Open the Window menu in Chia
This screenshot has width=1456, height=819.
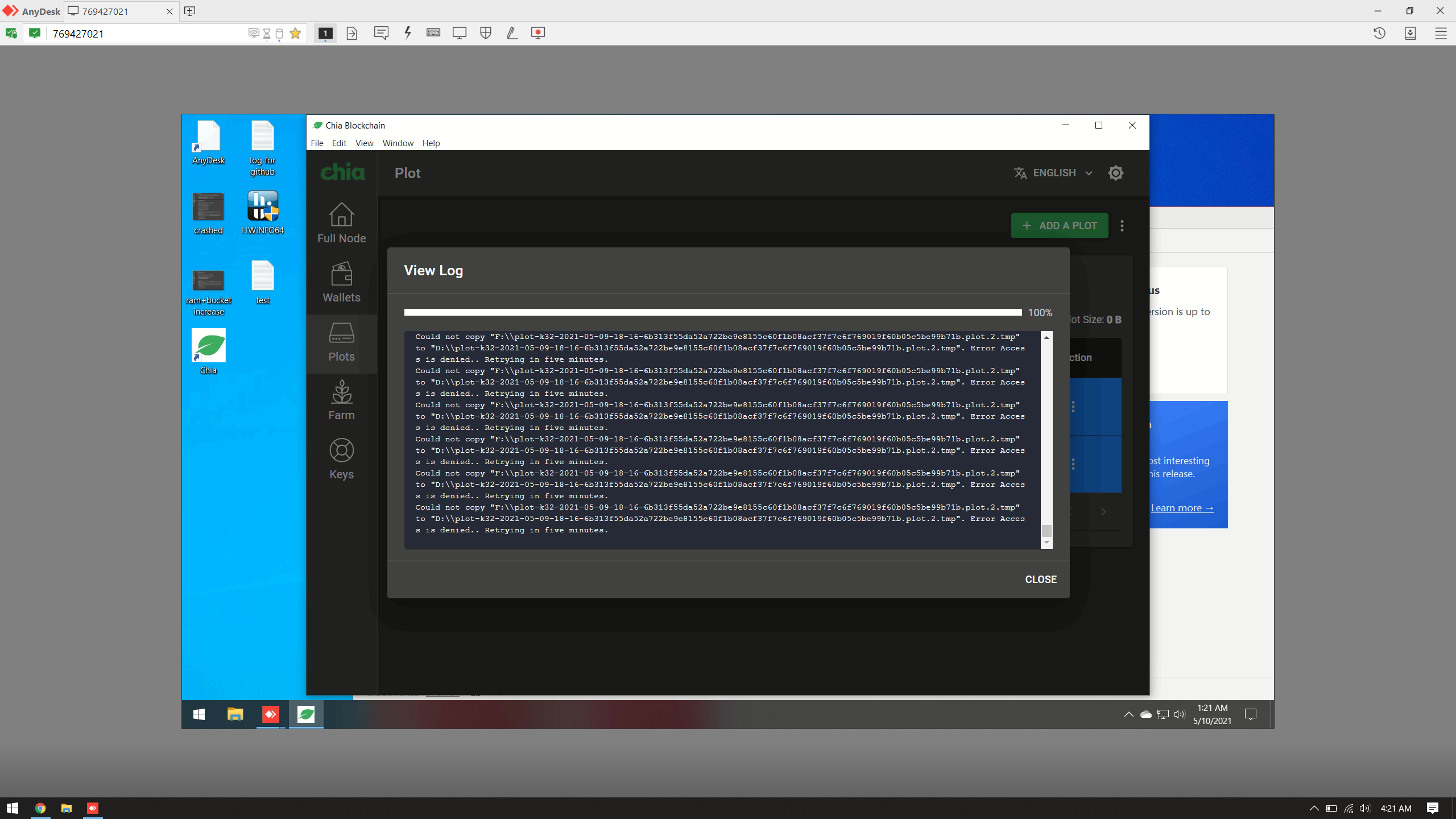398,143
